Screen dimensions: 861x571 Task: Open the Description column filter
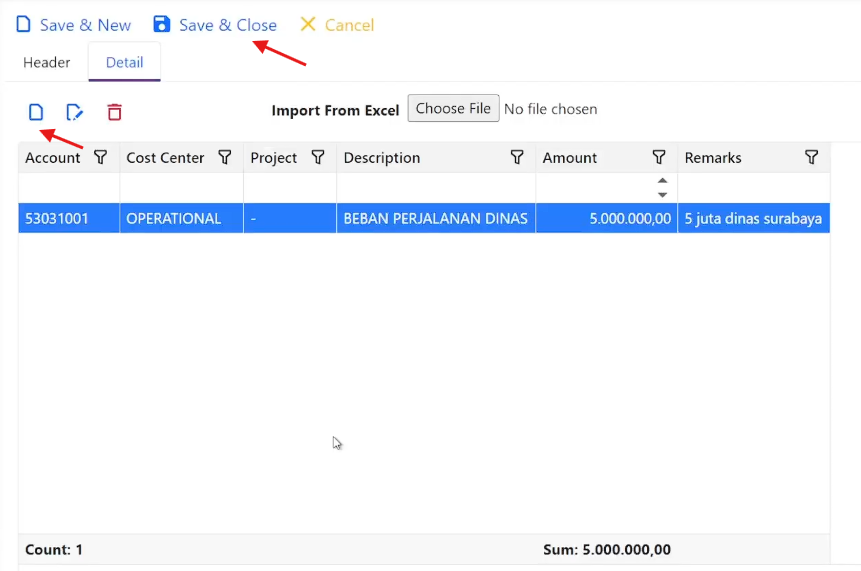click(x=517, y=158)
